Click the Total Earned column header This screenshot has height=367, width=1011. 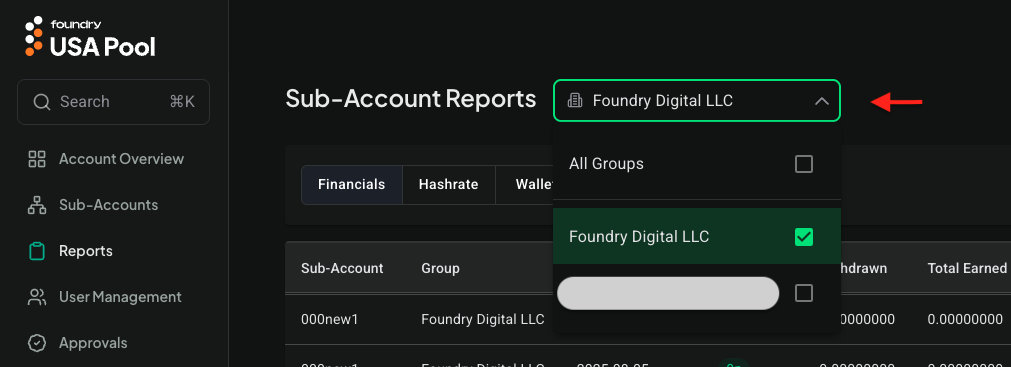pos(967,268)
